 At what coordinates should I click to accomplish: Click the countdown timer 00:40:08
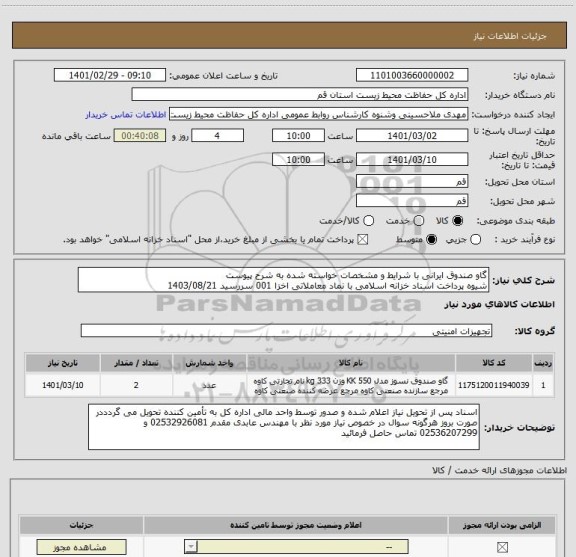(x=140, y=136)
